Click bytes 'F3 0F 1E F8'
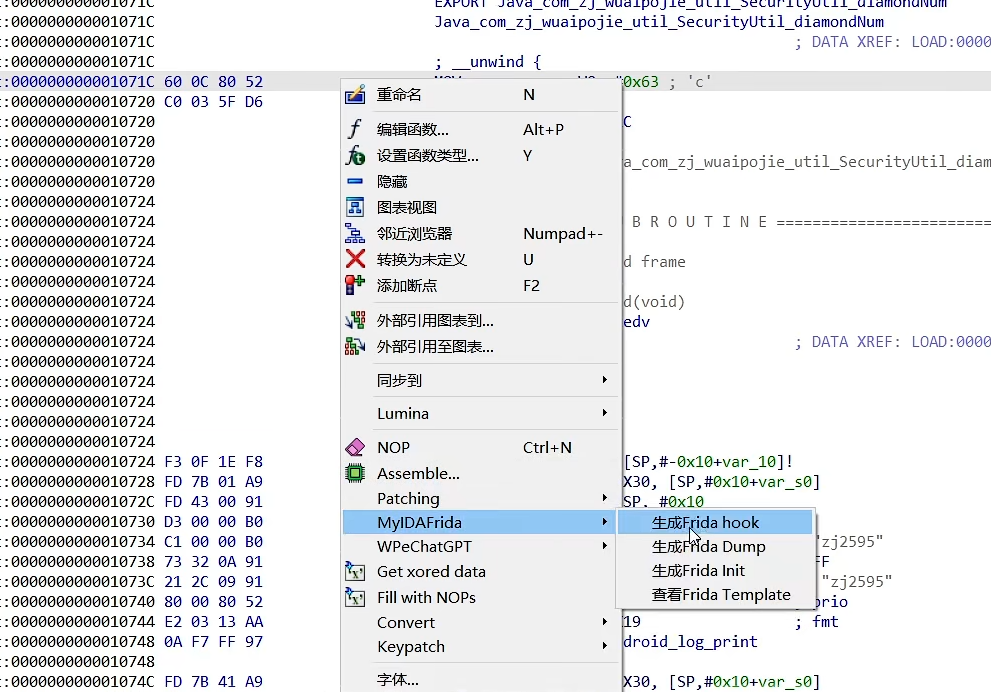Screen dimensions: 991x692 (214, 462)
